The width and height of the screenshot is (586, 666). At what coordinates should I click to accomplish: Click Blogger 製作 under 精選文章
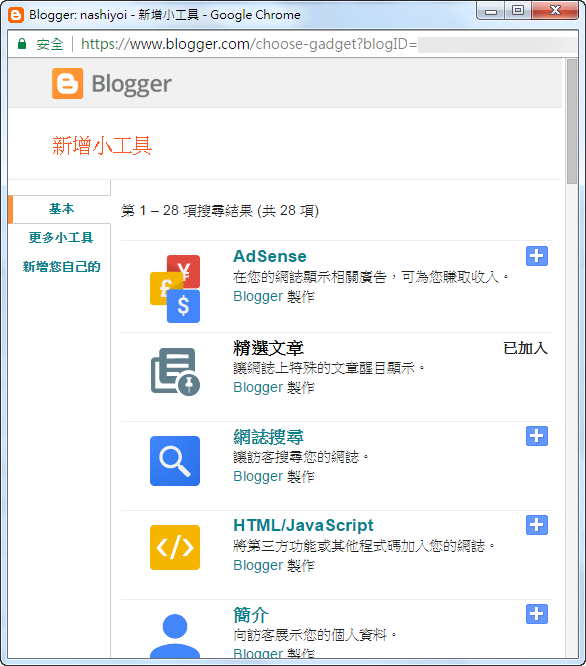point(274,387)
